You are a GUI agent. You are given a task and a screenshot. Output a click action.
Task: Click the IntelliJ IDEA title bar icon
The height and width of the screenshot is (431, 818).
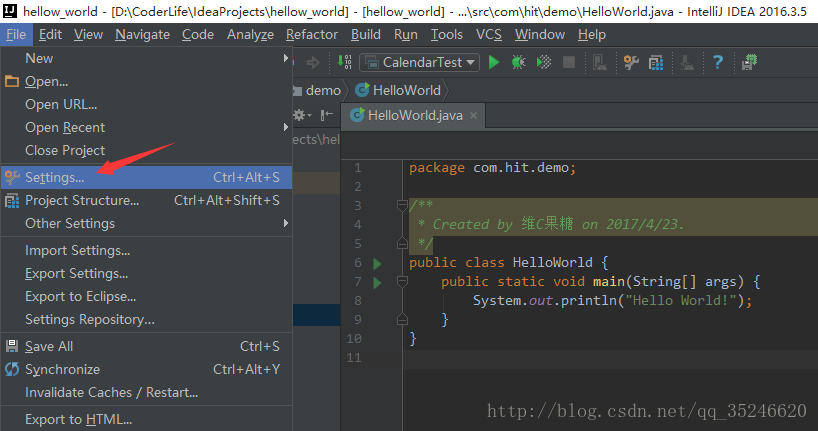coord(9,11)
